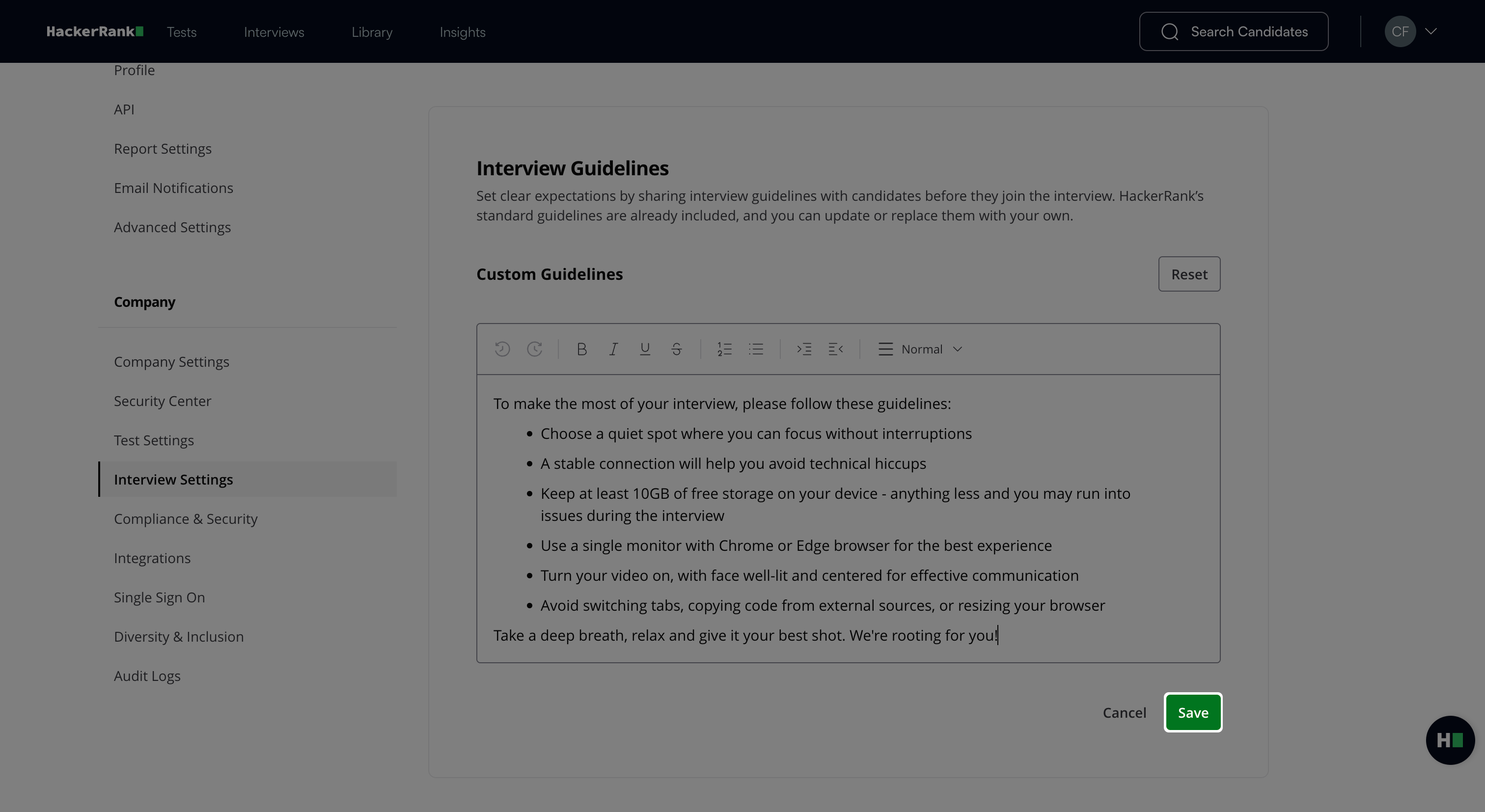
Task: Click the Interview Guidelines heading
Action: coord(573,168)
